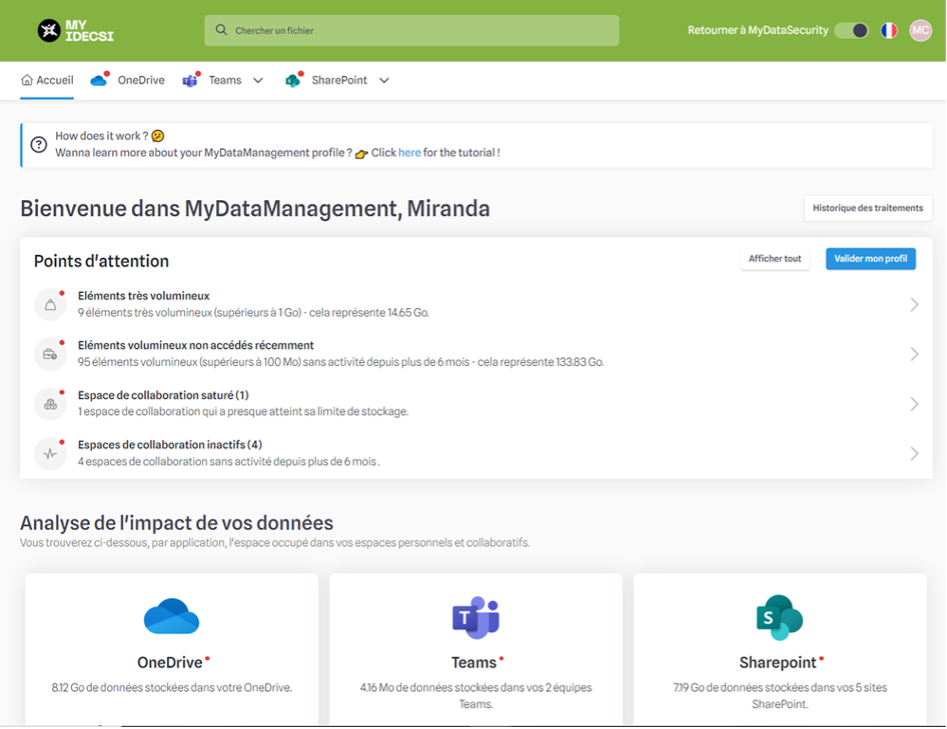
Task: Open the French flag language selector
Action: [x=888, y=30]
